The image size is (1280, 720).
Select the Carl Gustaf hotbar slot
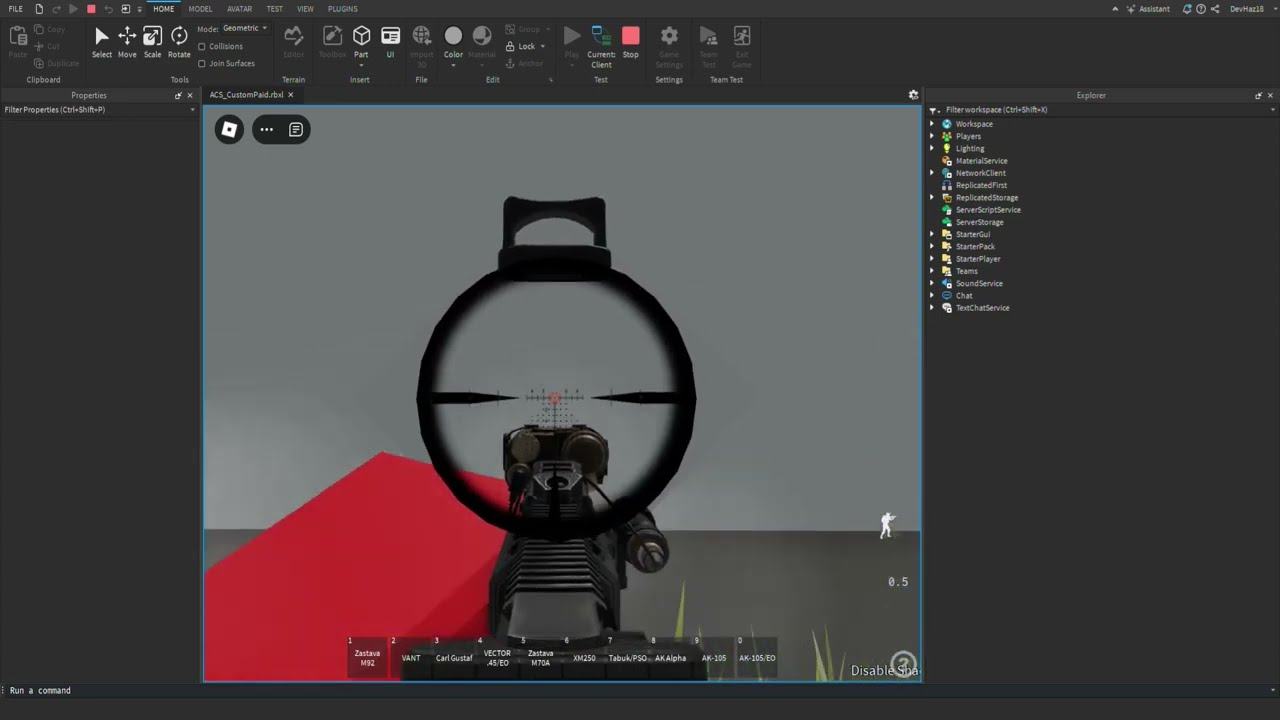coord(454,658)
